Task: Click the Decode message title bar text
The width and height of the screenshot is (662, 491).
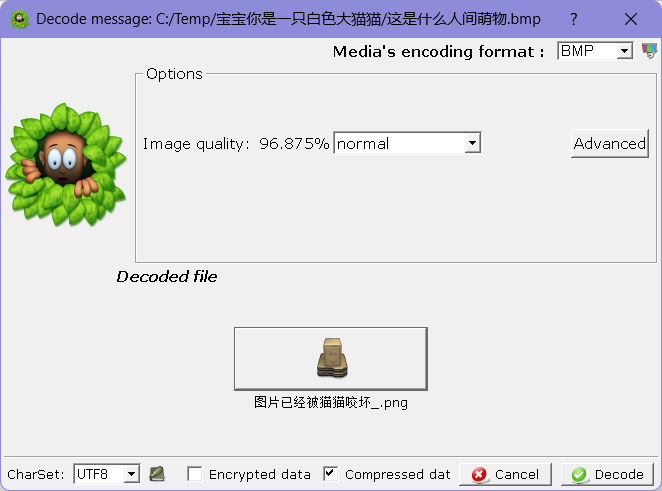Action: coord(288,19)
